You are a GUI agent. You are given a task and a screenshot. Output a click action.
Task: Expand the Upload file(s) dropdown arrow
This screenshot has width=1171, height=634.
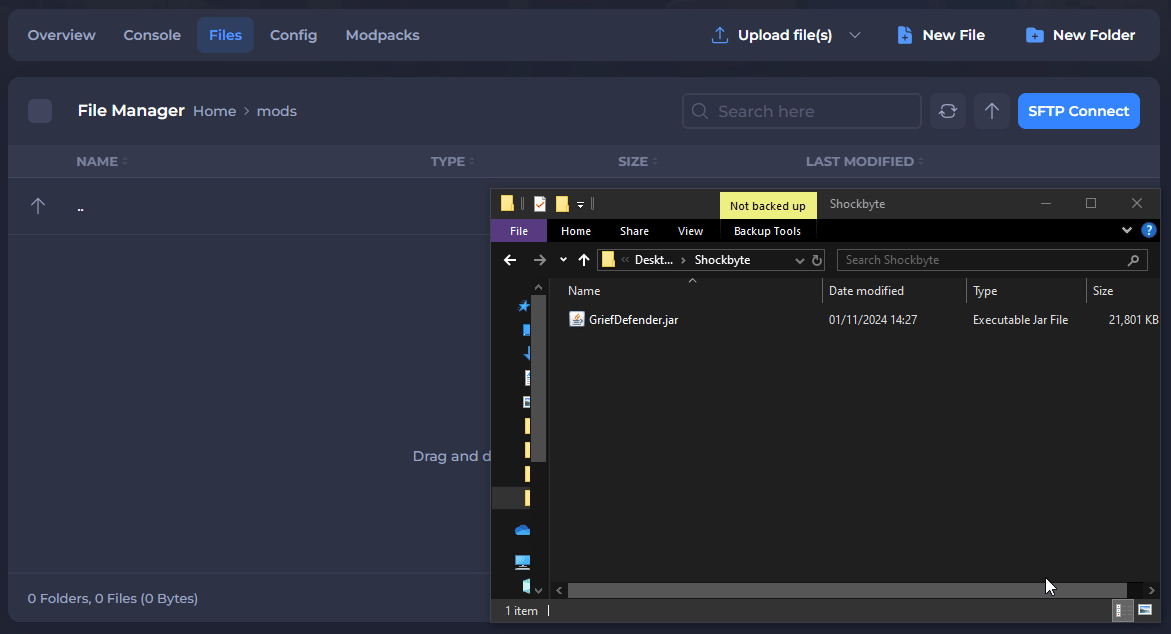[855, 35]
